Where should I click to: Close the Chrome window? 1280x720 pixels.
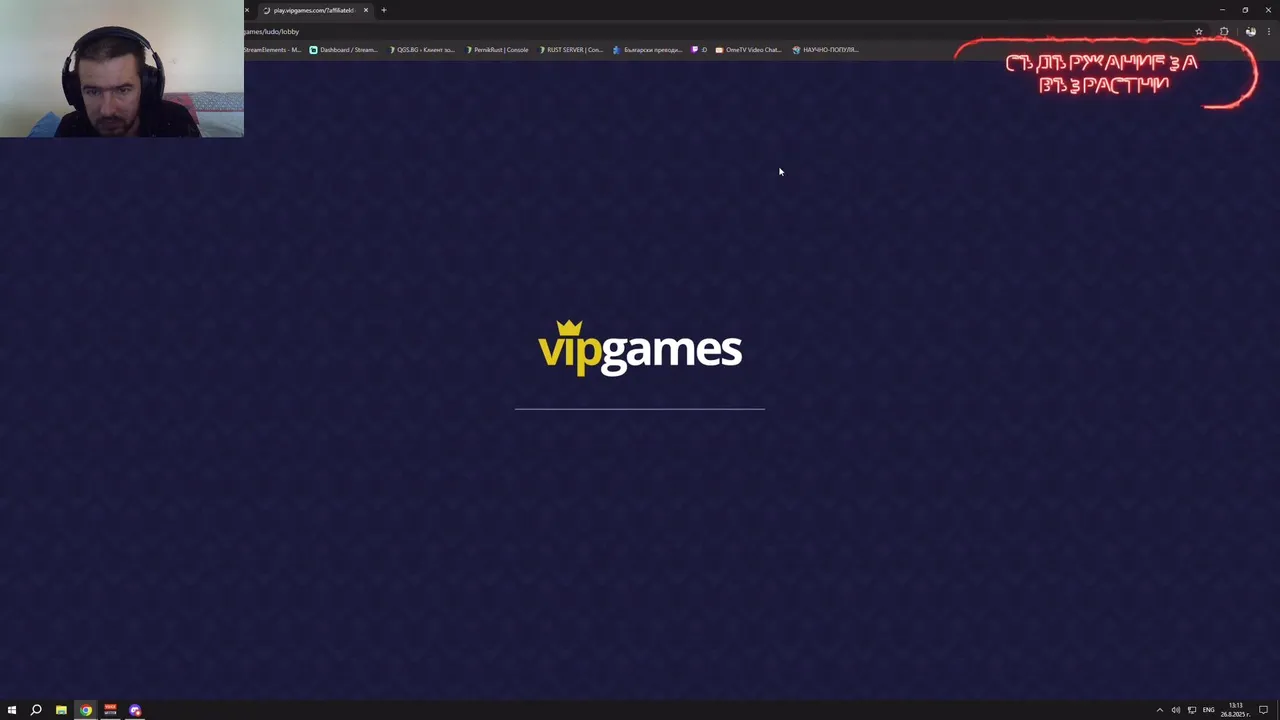click(x=1268, y=10)
